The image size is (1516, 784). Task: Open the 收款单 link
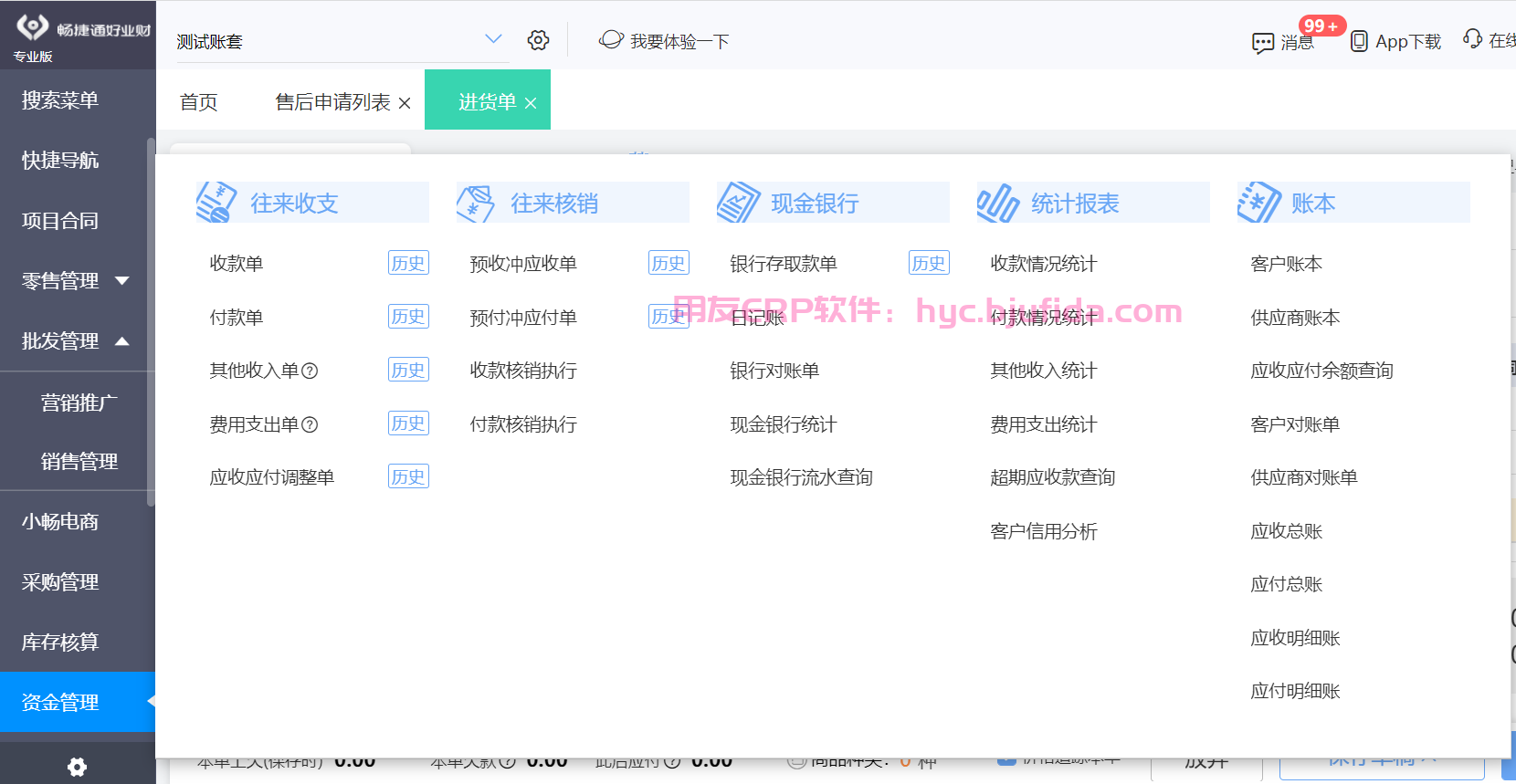coord(237,264)
